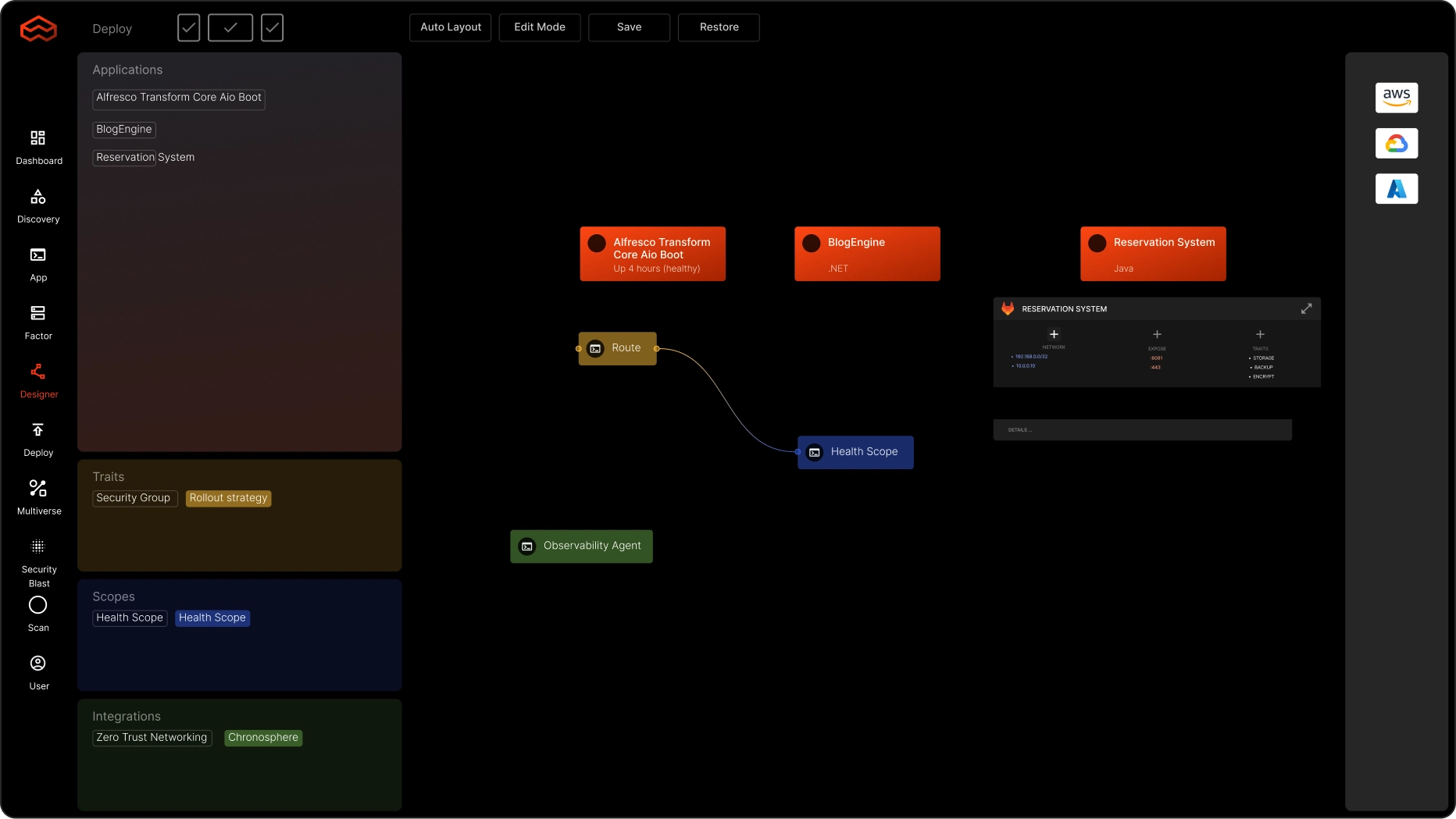Image resolution: width=1456 pixels, height=819 pixels.
Task: Select the Chronosphere integration tag
Action: click(x=263, y=738)
